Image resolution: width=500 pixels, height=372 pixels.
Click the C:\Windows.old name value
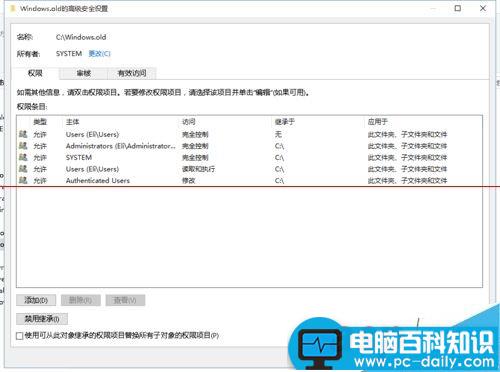tap(81, 37)
